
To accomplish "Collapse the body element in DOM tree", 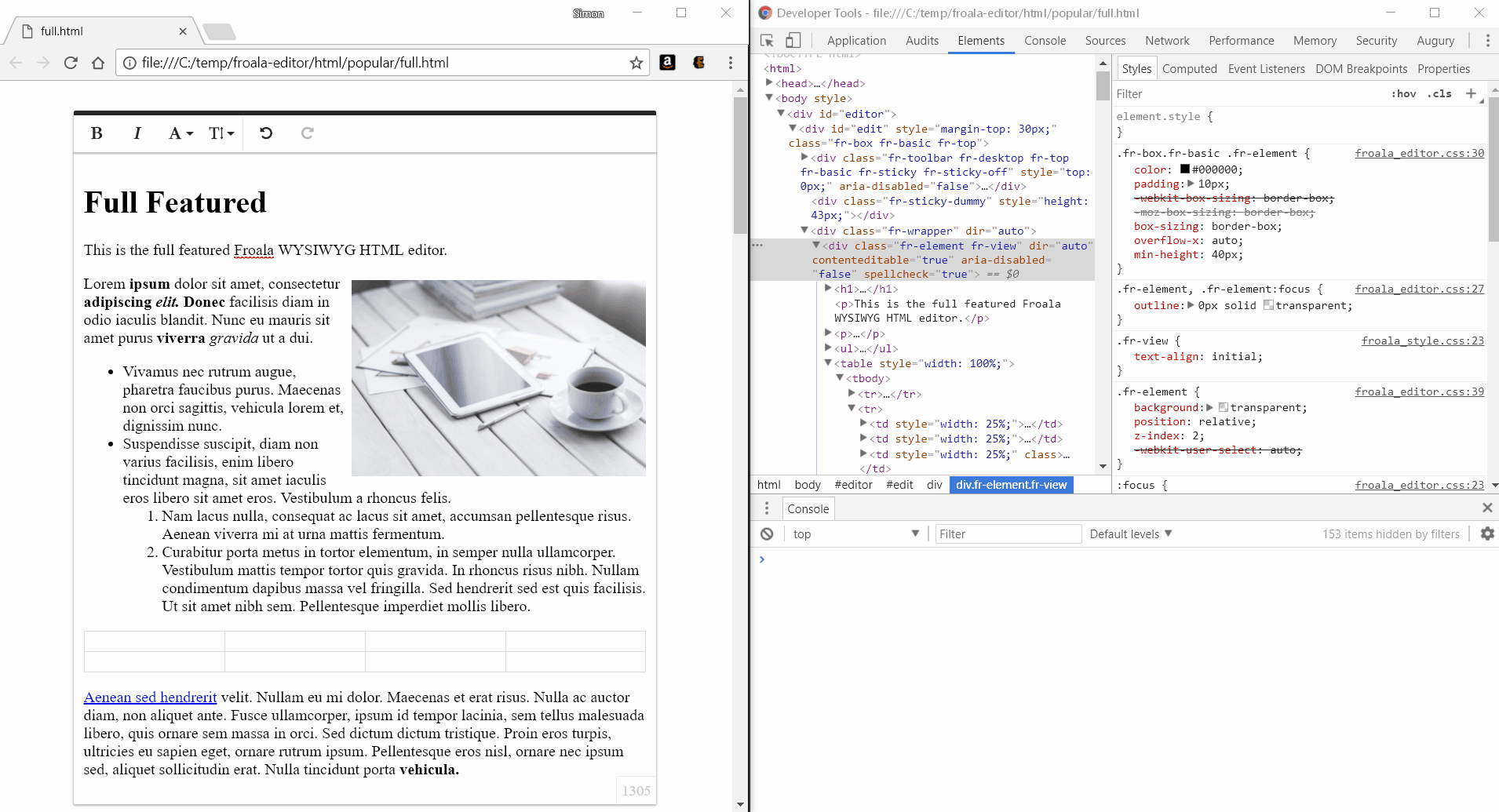I will click(769, 97).
